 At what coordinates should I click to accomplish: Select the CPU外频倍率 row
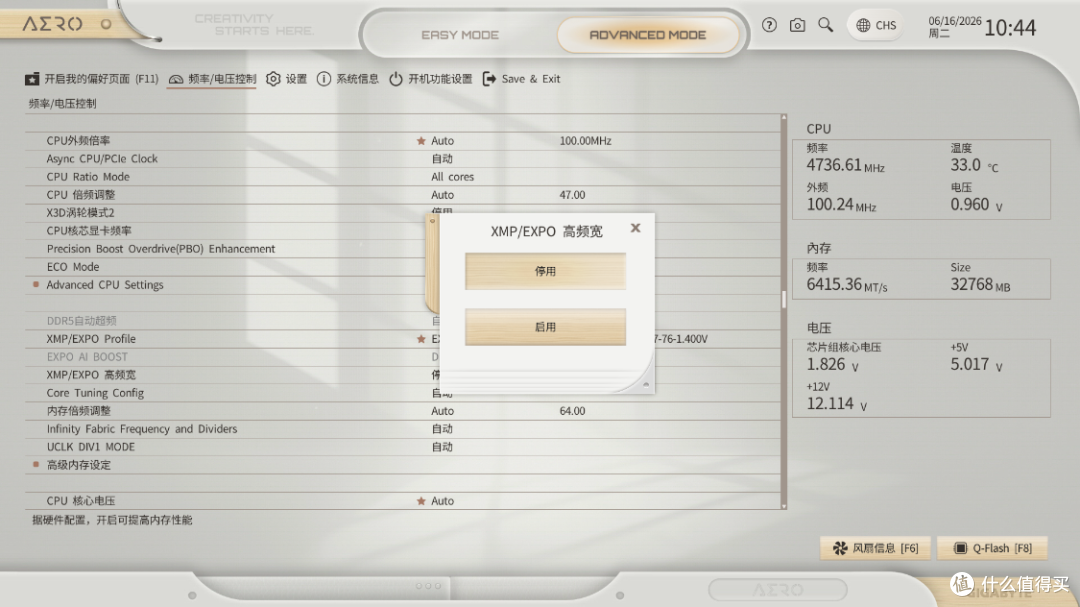[x=403, y=141]
